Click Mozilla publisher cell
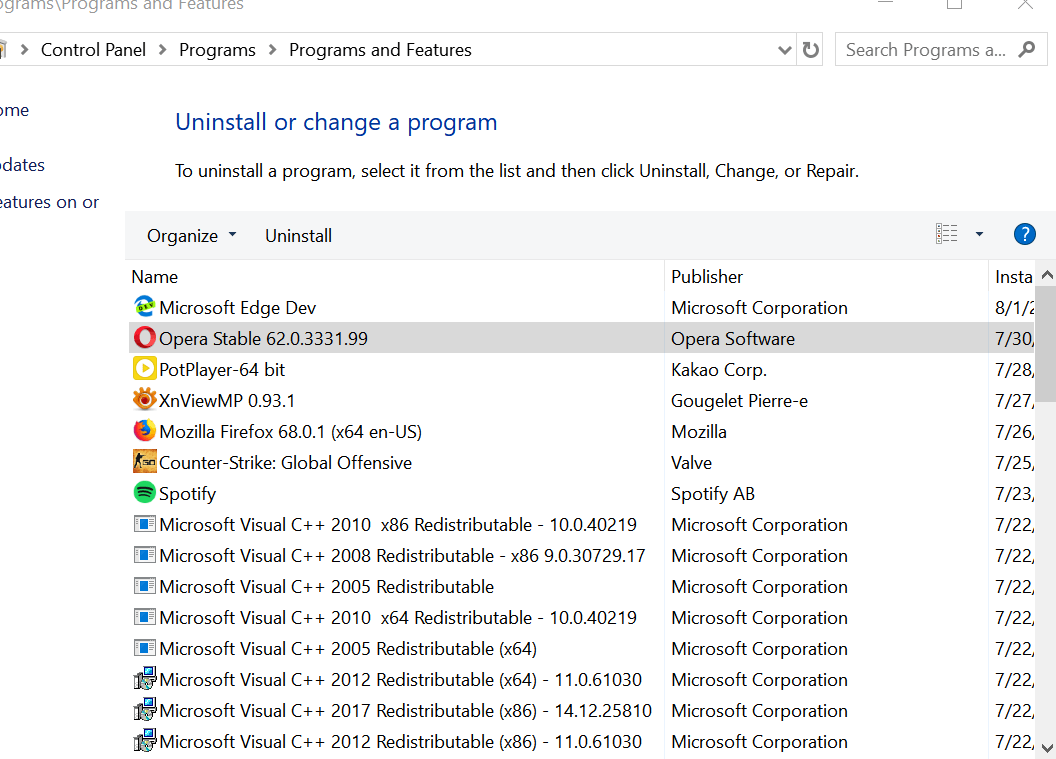This screenshot has height=759, width=1056. (699, 431)
